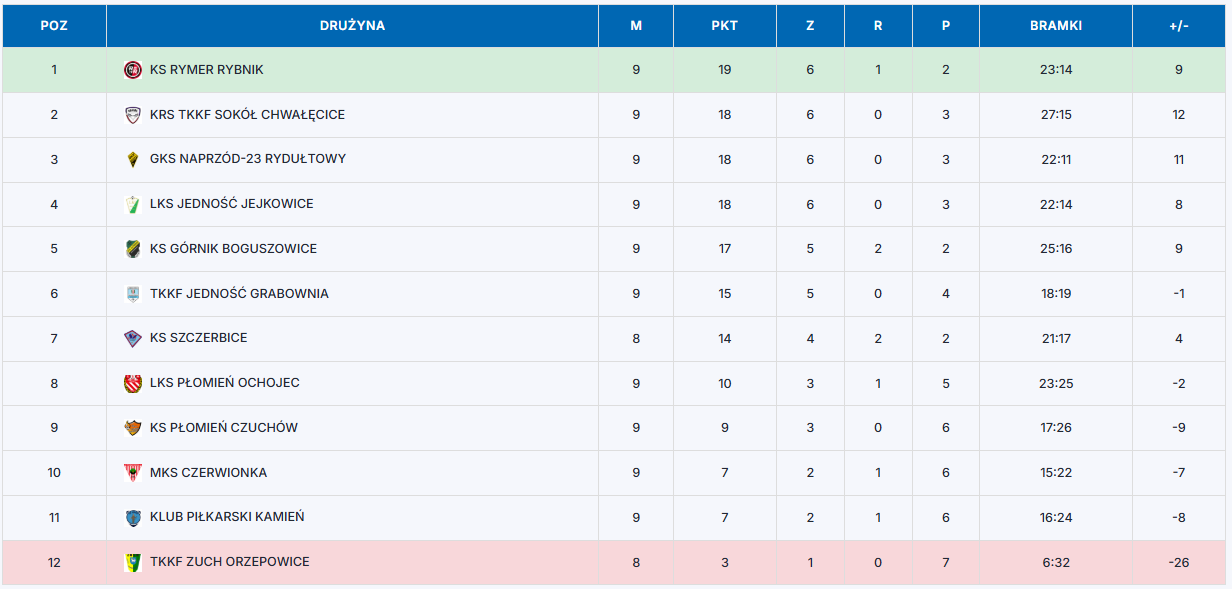Click the GKS Naprzód-23 Rydułtowy logo
1232x589 pixels.
point(133,159)
